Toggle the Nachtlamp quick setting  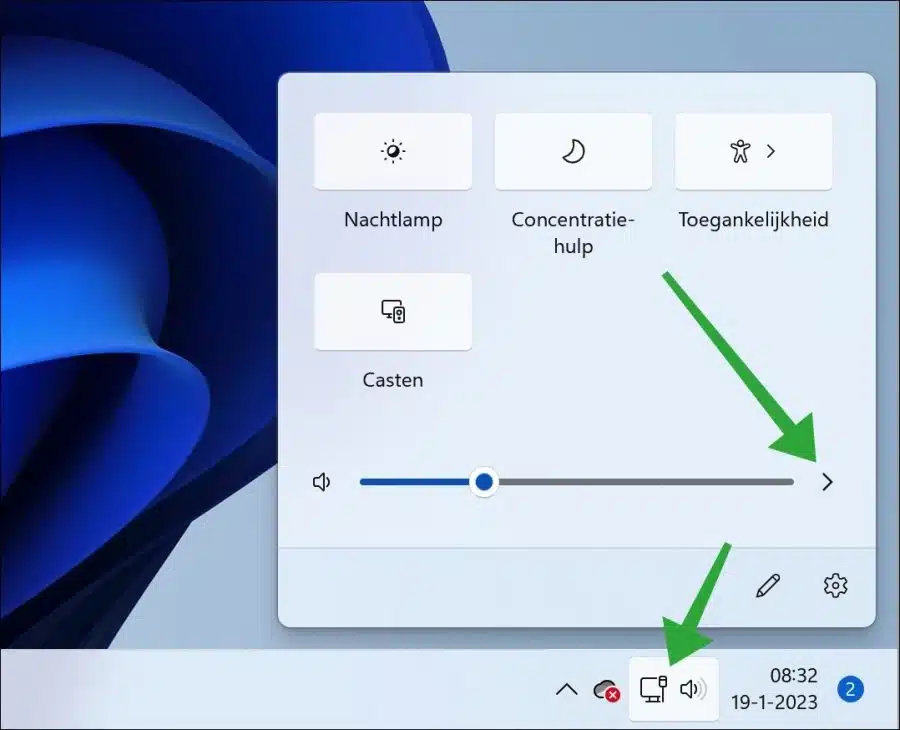pyautogui.click(x=393, y=152)
